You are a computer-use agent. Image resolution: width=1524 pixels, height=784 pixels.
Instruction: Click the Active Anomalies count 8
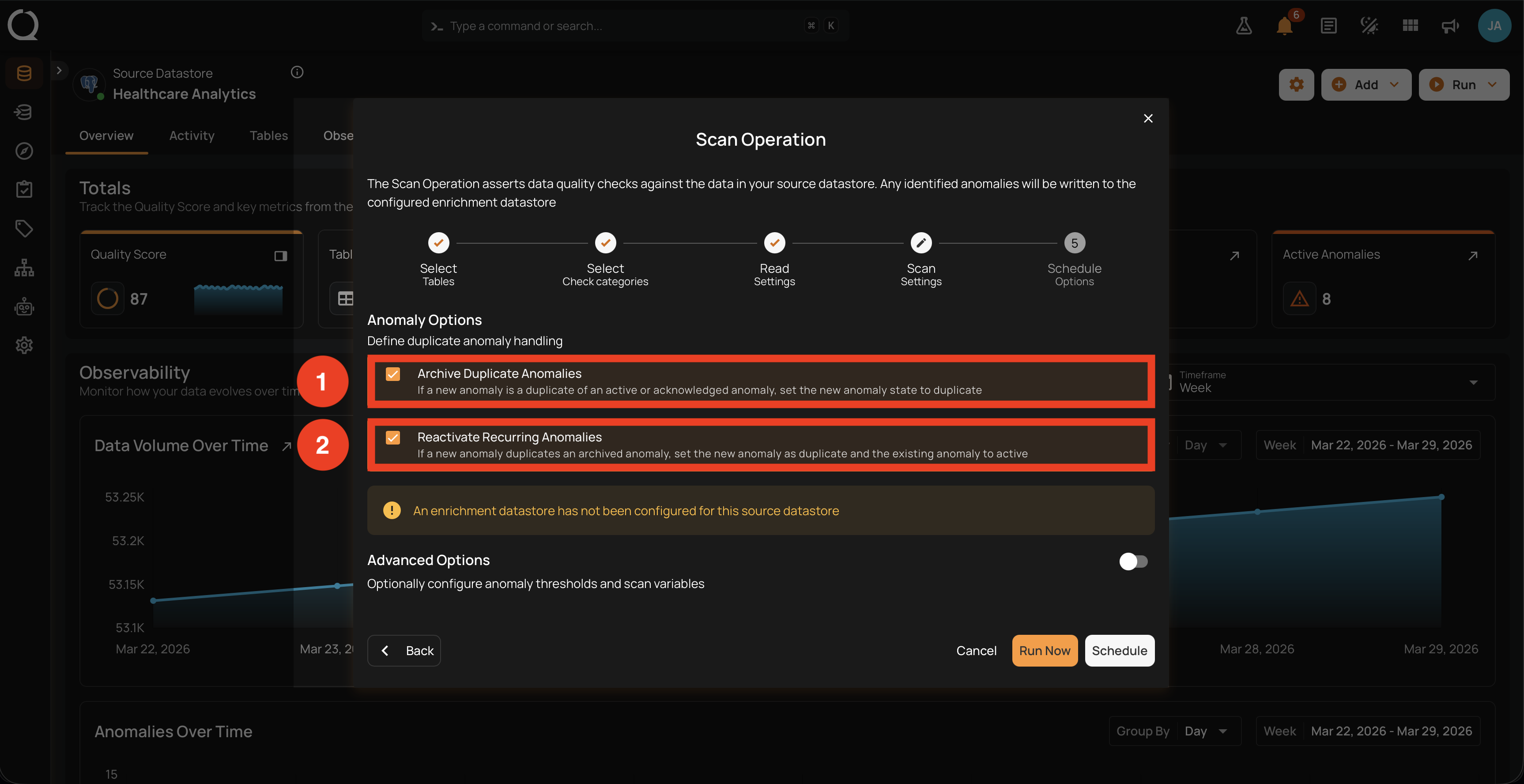click(1326, 299)
